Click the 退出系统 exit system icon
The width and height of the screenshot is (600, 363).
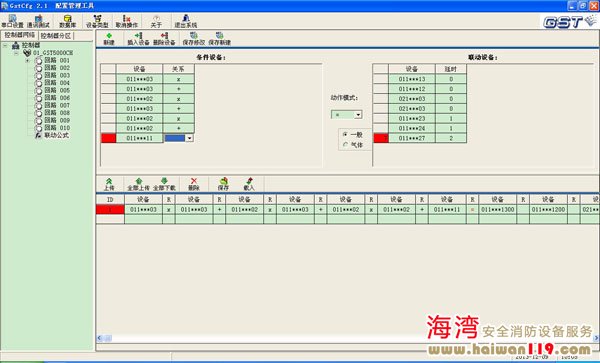[186, 21]
